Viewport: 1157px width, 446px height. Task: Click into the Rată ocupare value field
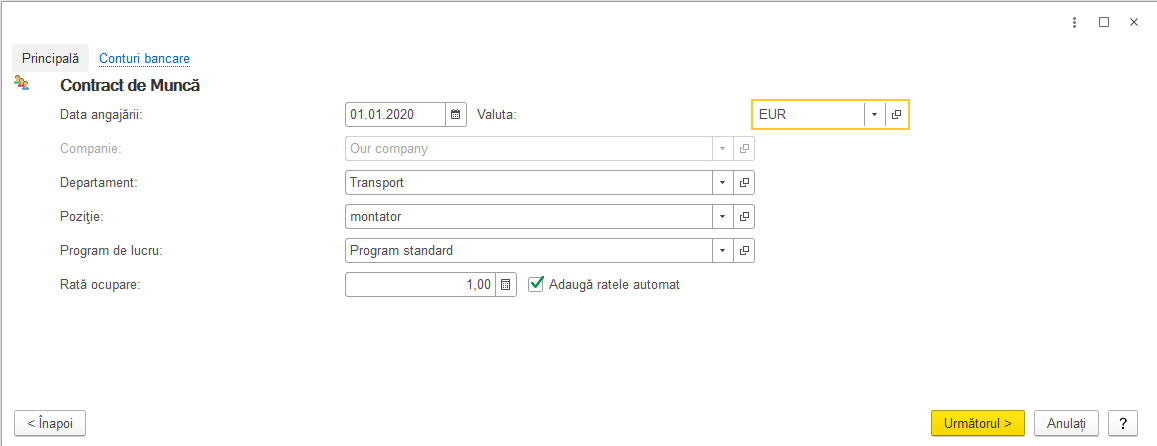[420, 284]
